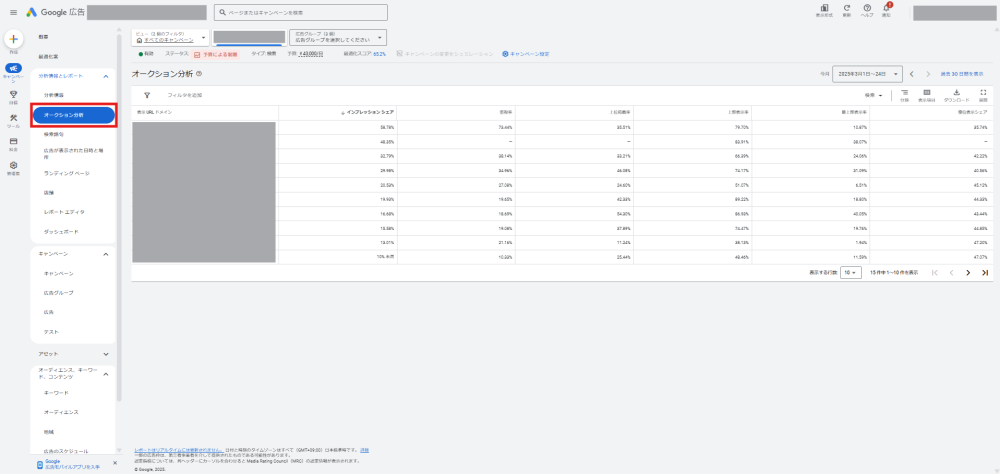The image size is (1000, 474).
Task: Click the columns (表示項目) icon
Action: tap(927, 93)
